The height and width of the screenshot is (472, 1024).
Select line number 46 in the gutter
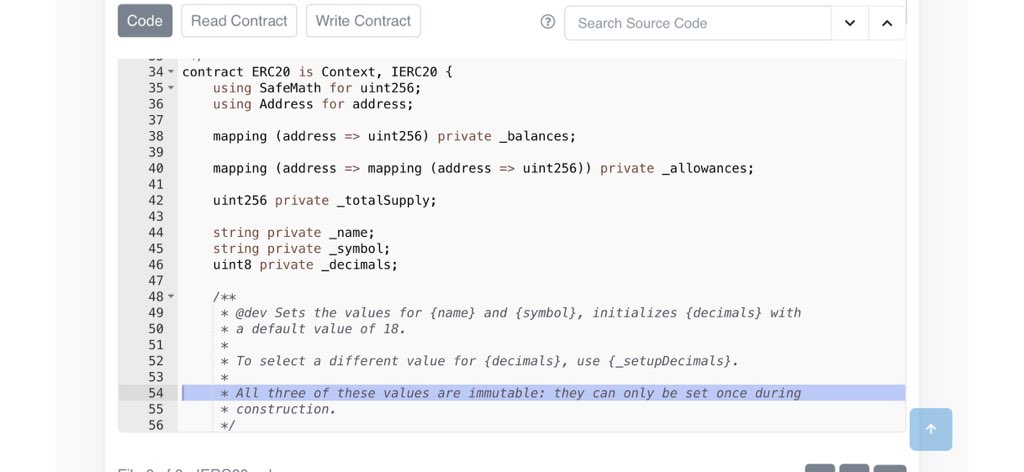[x=155, y=264]
